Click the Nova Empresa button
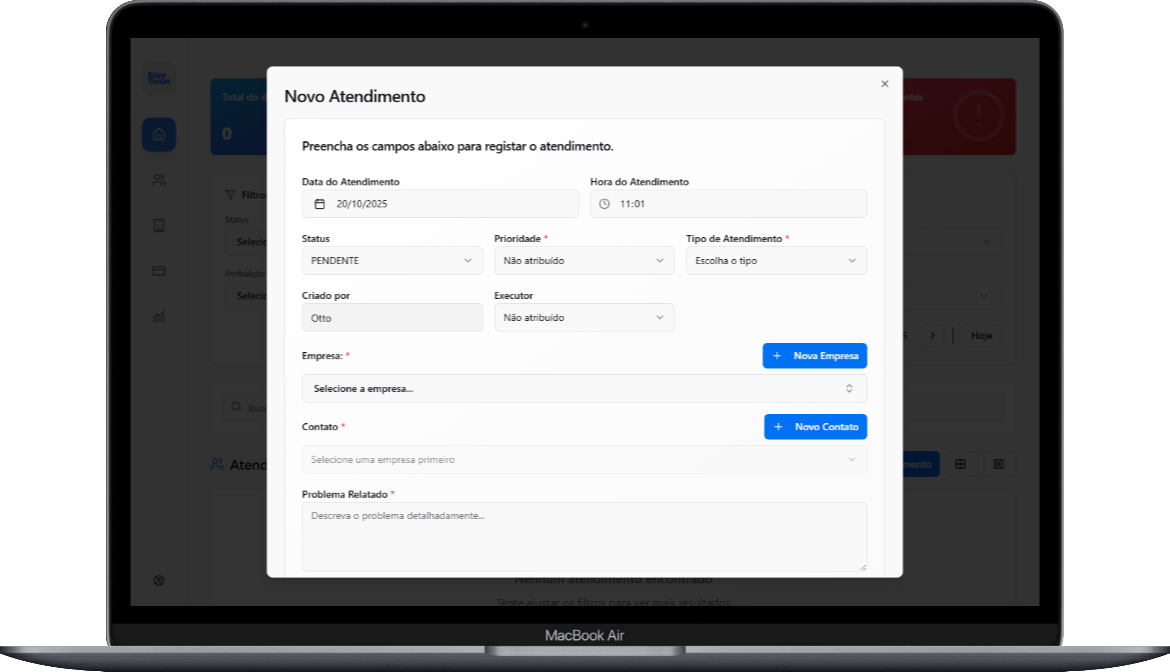1170x672 pixels. point(814,356)
